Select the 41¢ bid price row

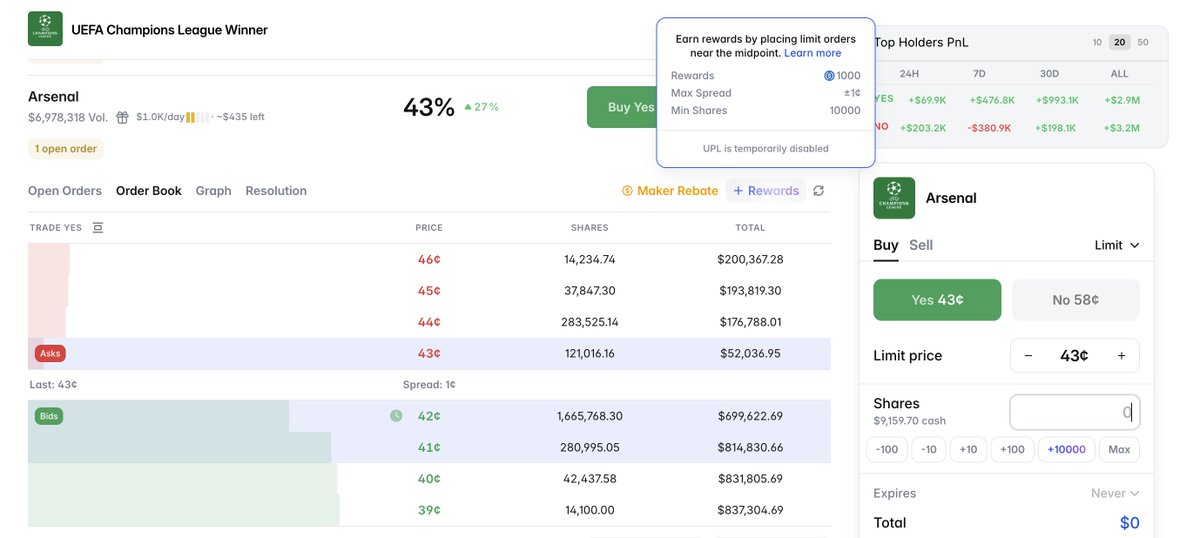[x=429, y=447]
